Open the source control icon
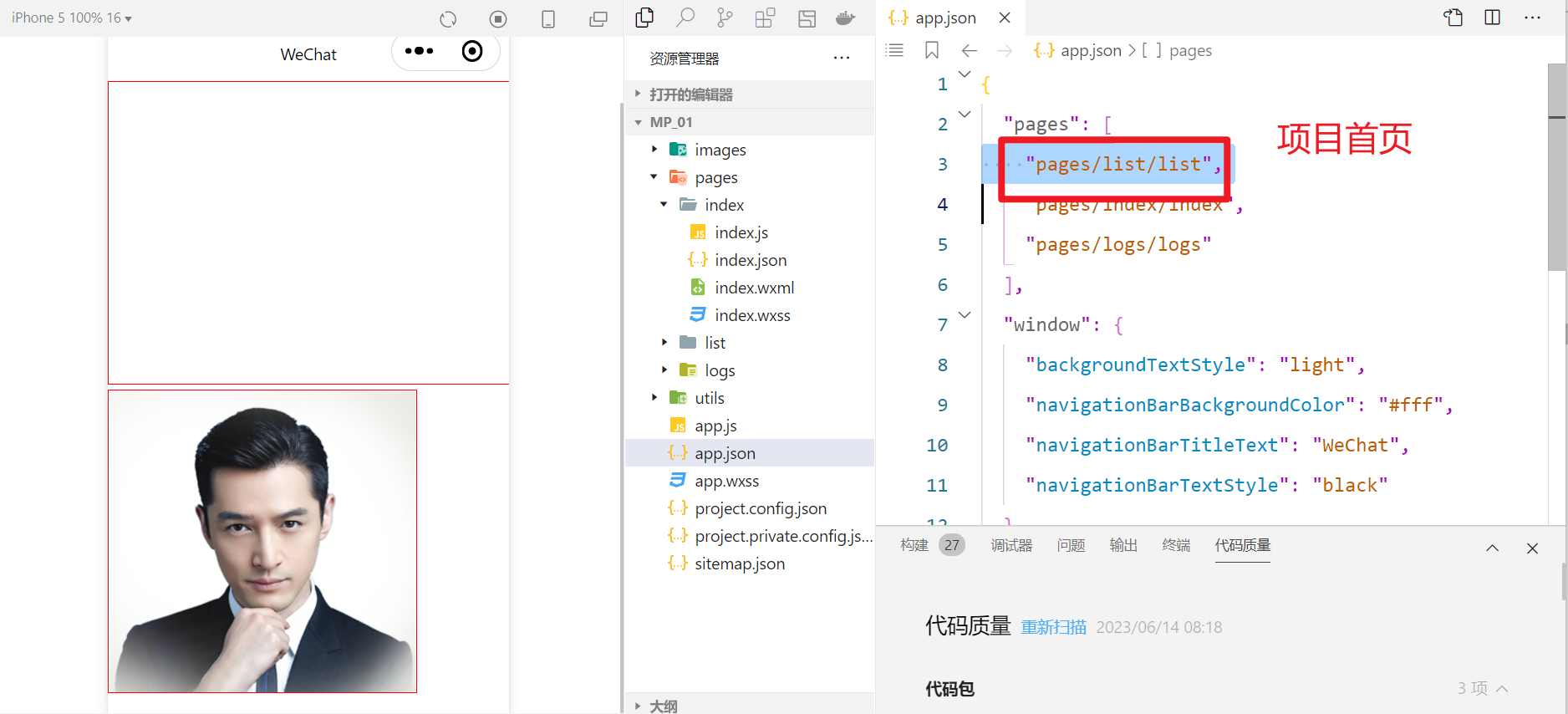1568x714 pixels. [x=725, y=18]
